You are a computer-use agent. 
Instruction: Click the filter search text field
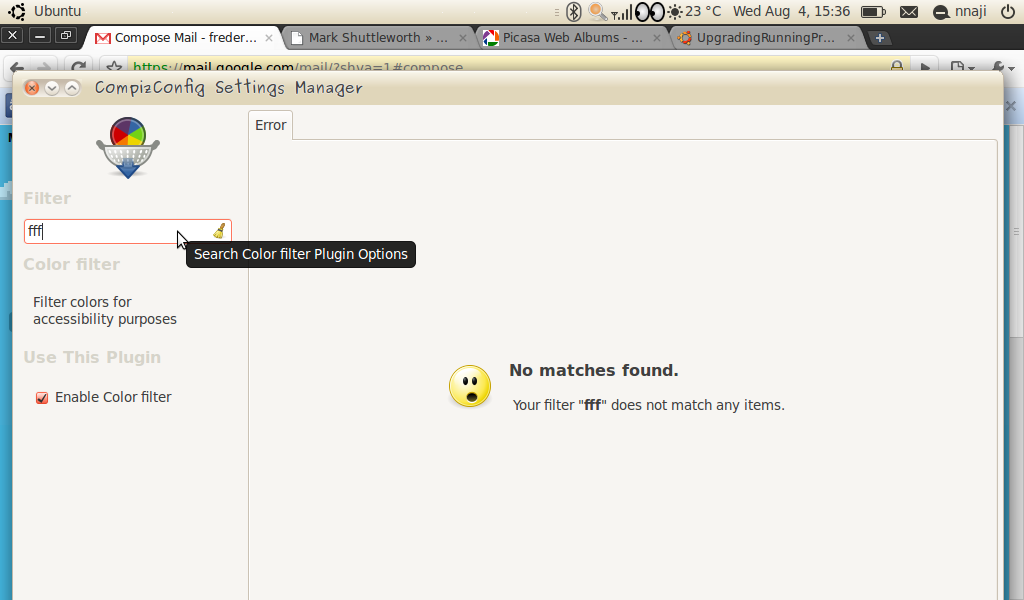point(115,231)
